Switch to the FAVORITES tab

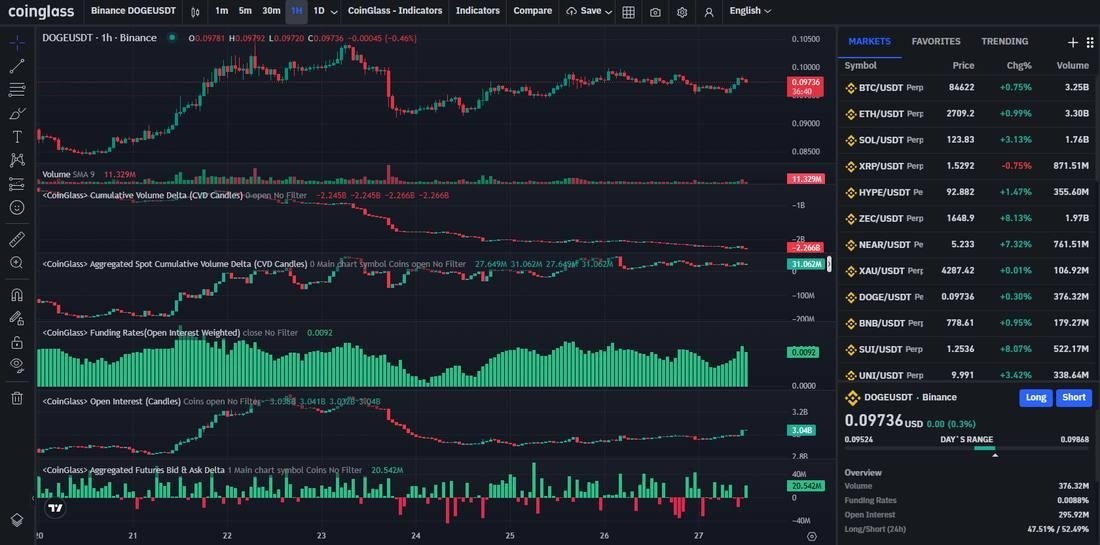[936, 41]
